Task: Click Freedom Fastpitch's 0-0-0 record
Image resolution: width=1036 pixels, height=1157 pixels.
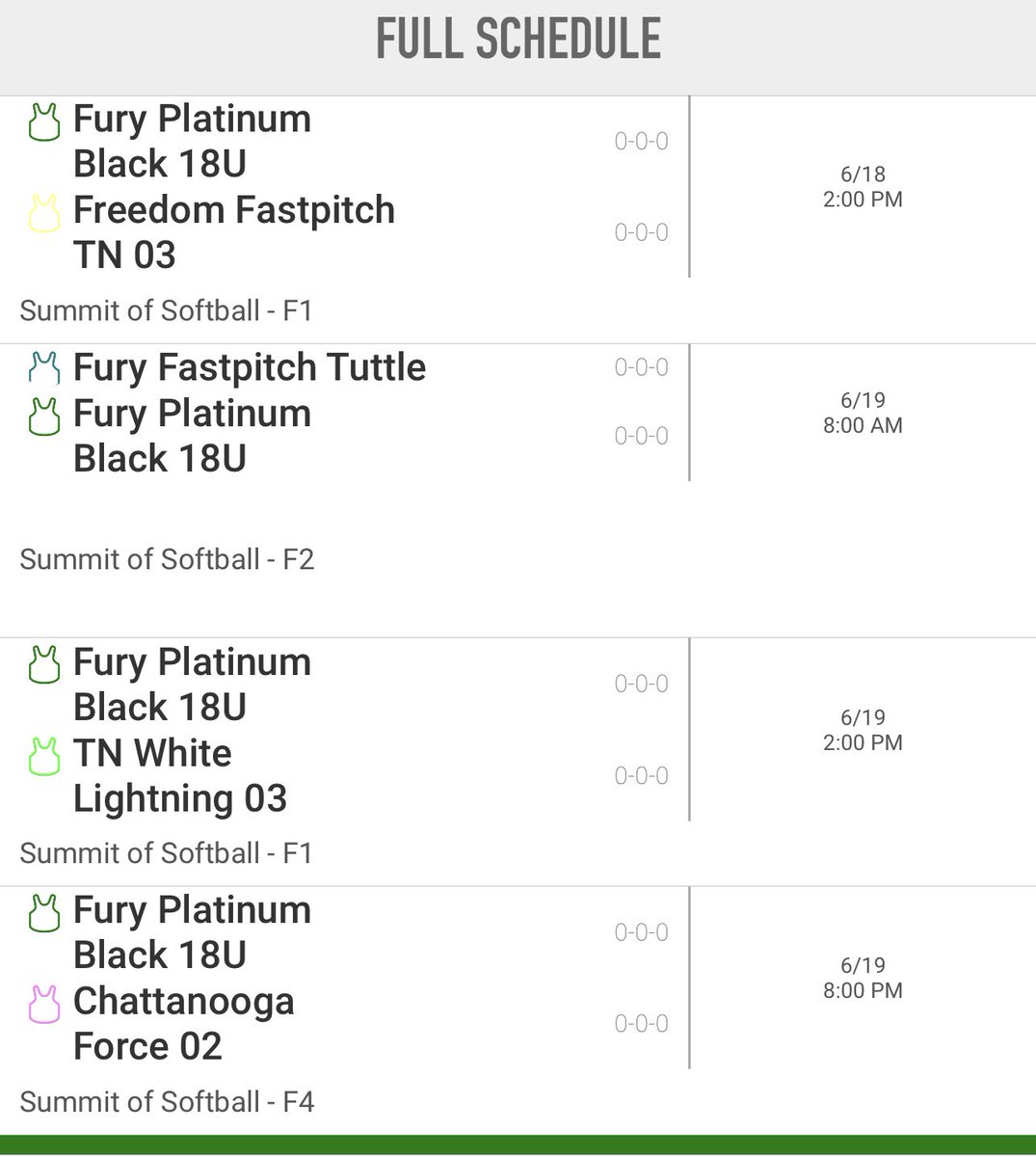Action: point(641,232)
